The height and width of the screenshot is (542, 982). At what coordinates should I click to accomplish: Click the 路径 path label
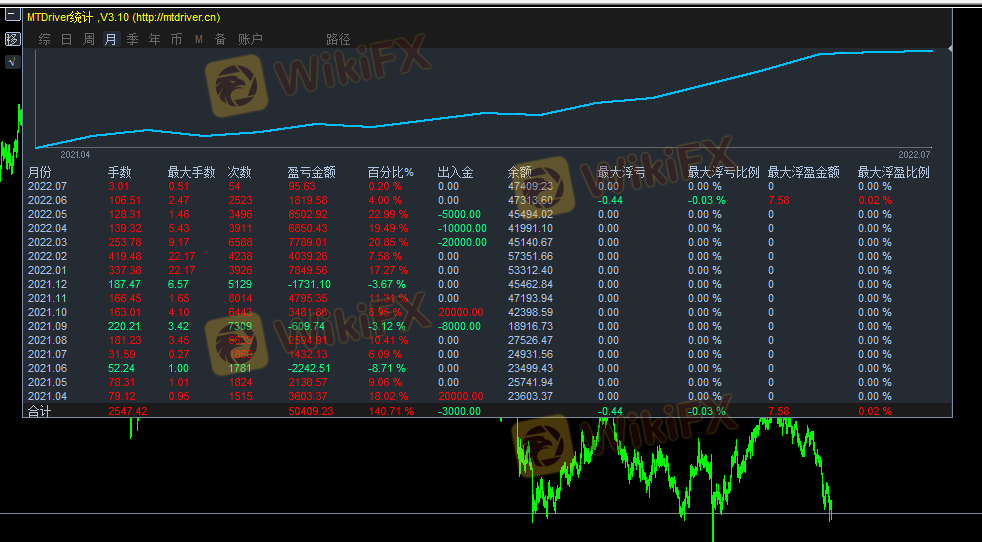click(x=338, y=39)
